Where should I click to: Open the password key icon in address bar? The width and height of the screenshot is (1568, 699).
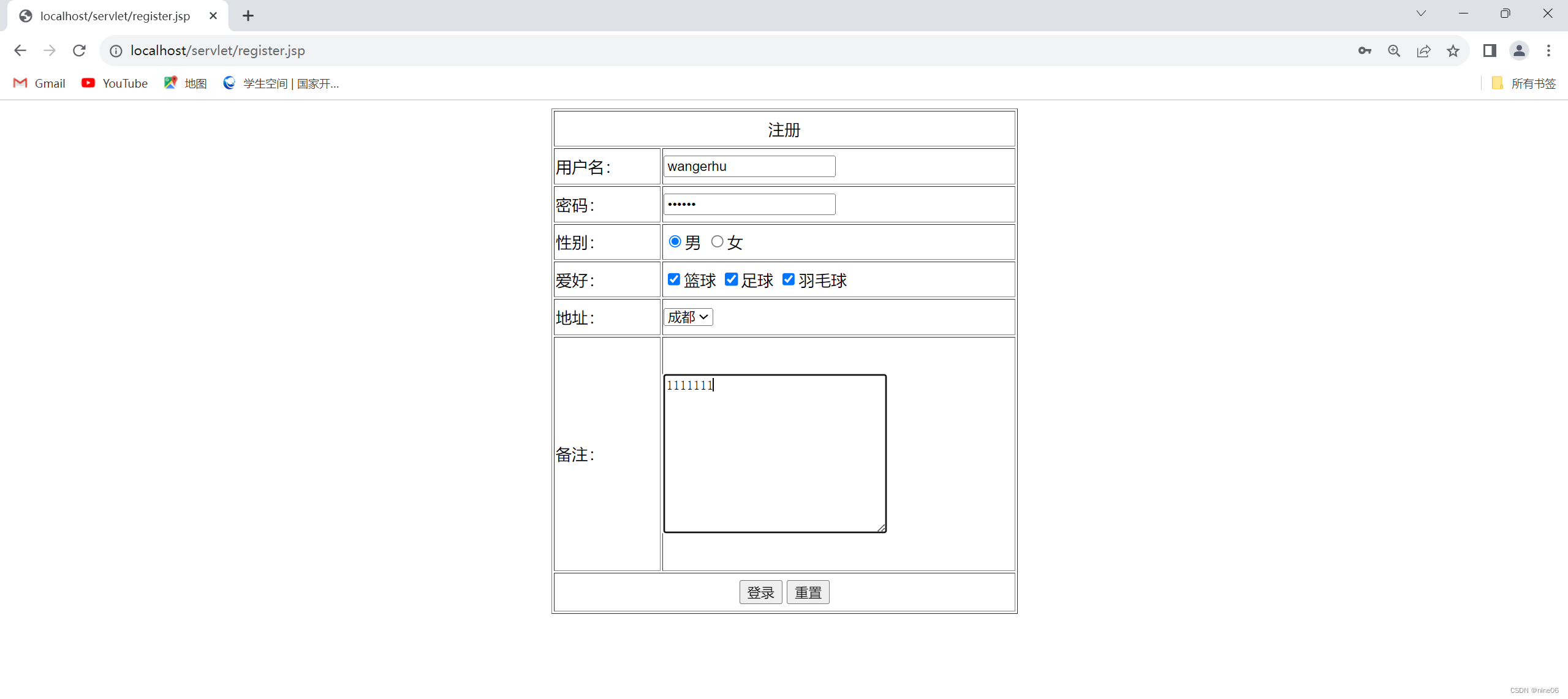click(1364, 51)
